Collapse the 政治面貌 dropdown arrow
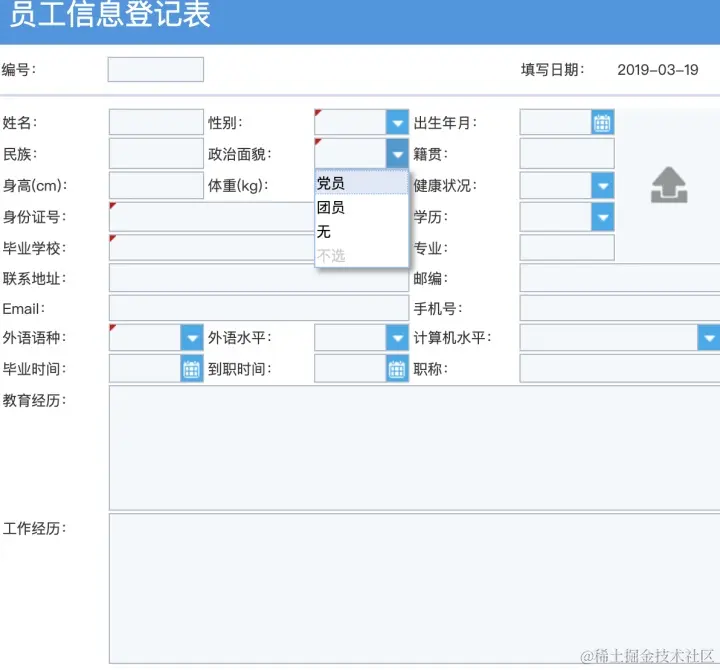 pos(397,154)
